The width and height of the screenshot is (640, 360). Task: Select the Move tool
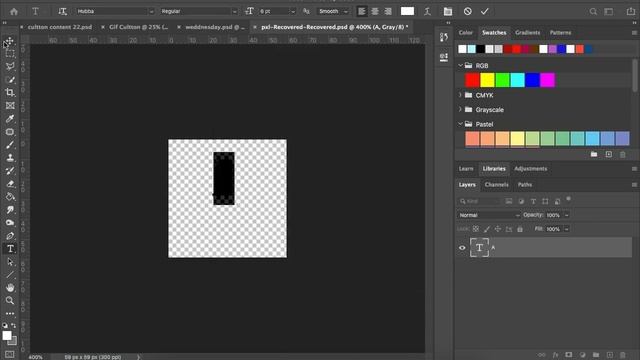coord(10,41)
